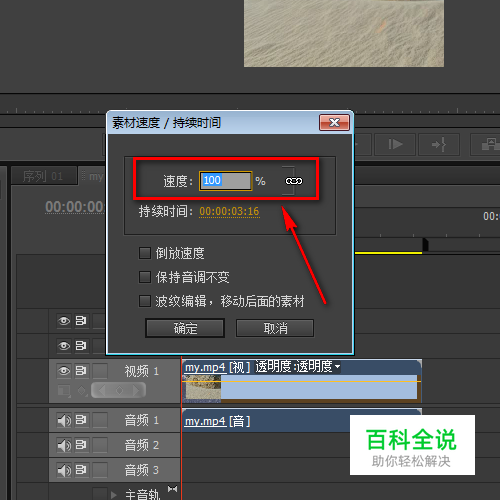
Task: Expand the 主音轨 track triangle
Action: pos(114,494)
